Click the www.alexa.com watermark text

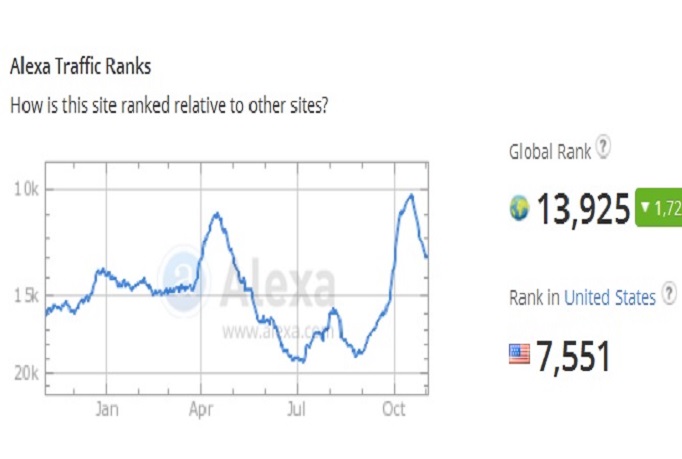click(276, 331)
